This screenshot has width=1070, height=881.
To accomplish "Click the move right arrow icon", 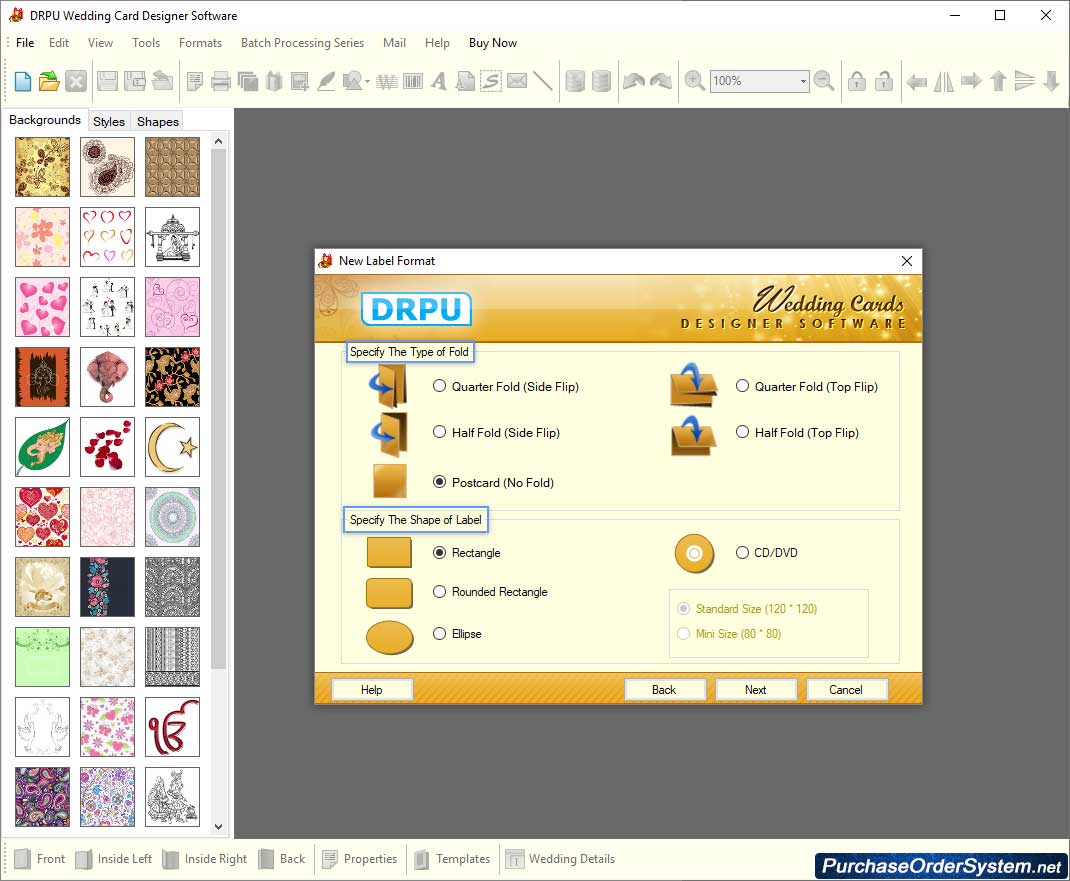I will [x=970, y=81].
